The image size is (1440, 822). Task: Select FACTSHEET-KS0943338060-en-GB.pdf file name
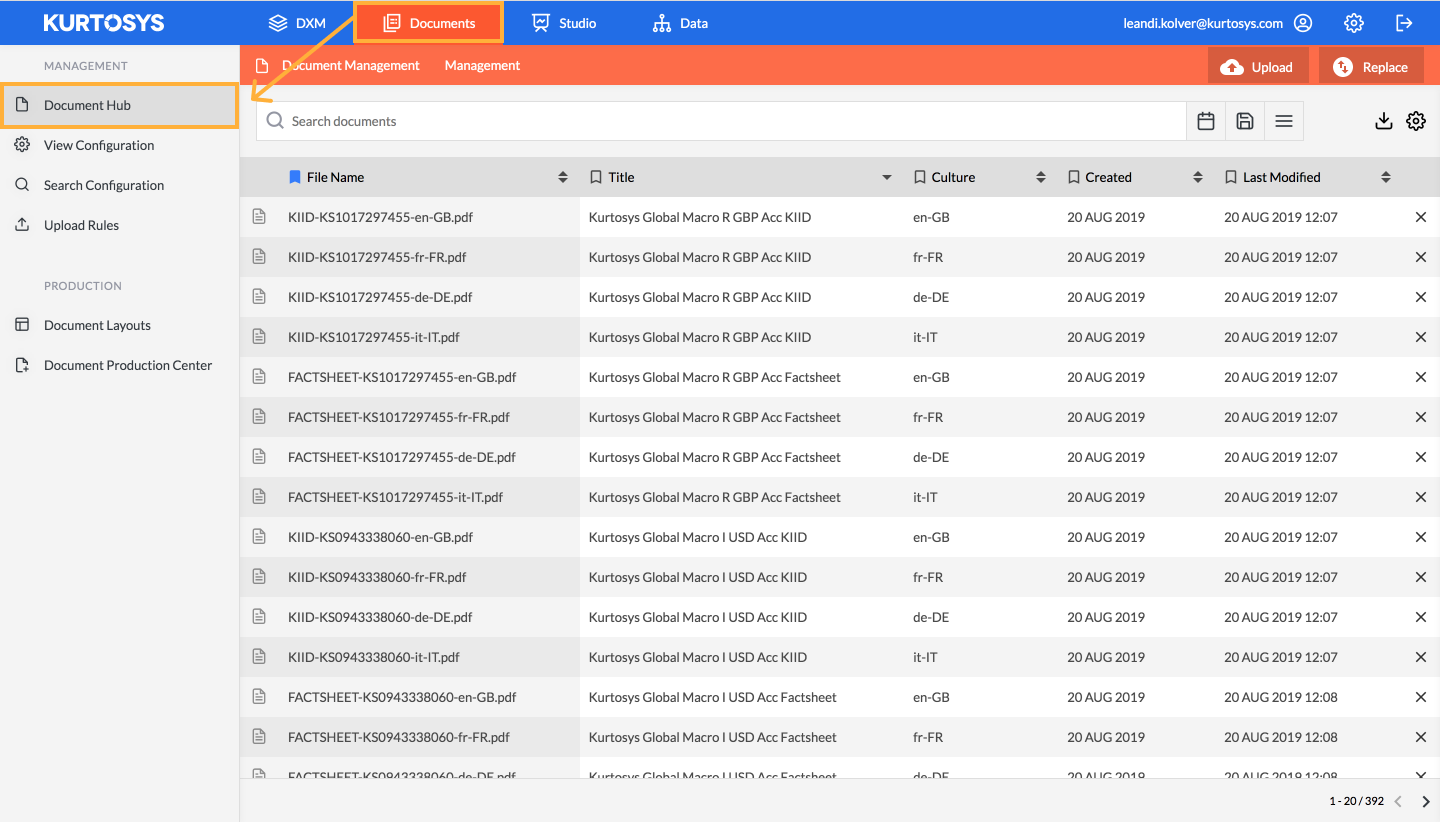(402, 697)
